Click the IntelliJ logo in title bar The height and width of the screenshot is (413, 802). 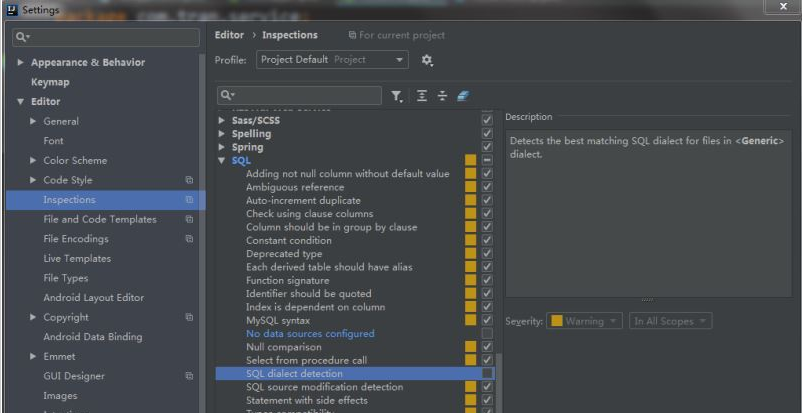(x=13, y=10)
